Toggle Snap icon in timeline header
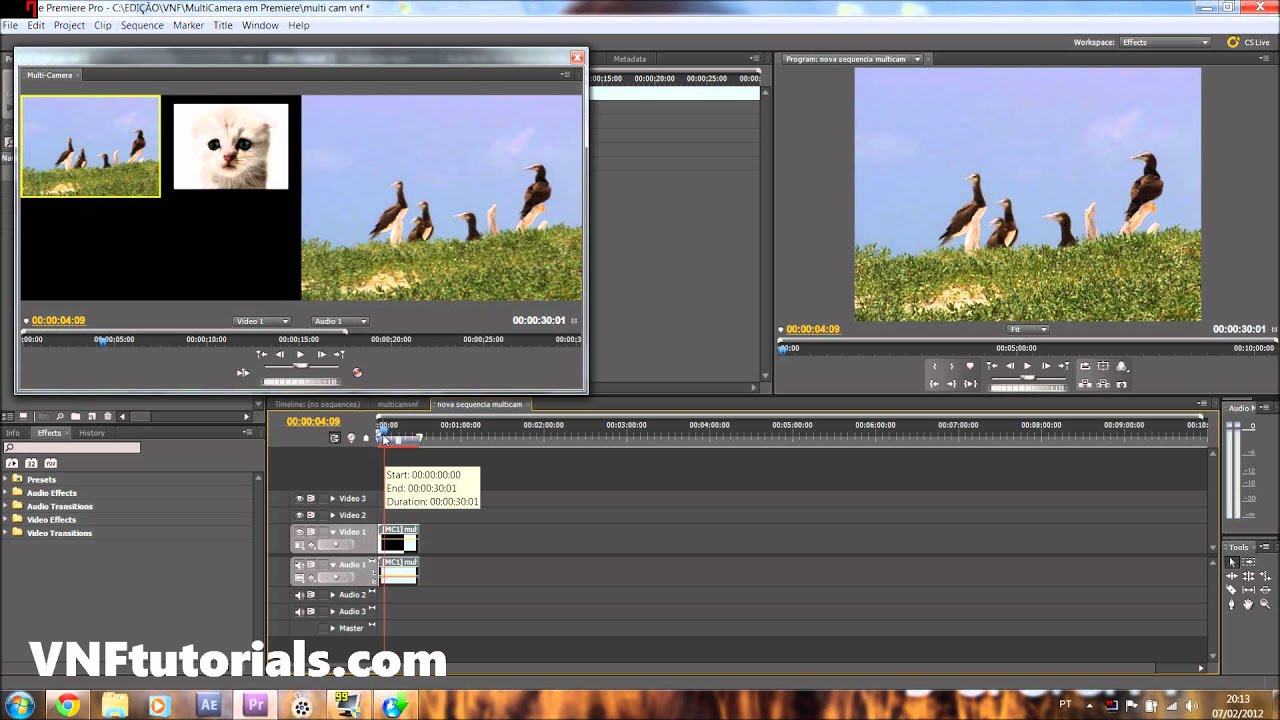1280x720 pixels. pyautogui.click(x=335, y=438)
